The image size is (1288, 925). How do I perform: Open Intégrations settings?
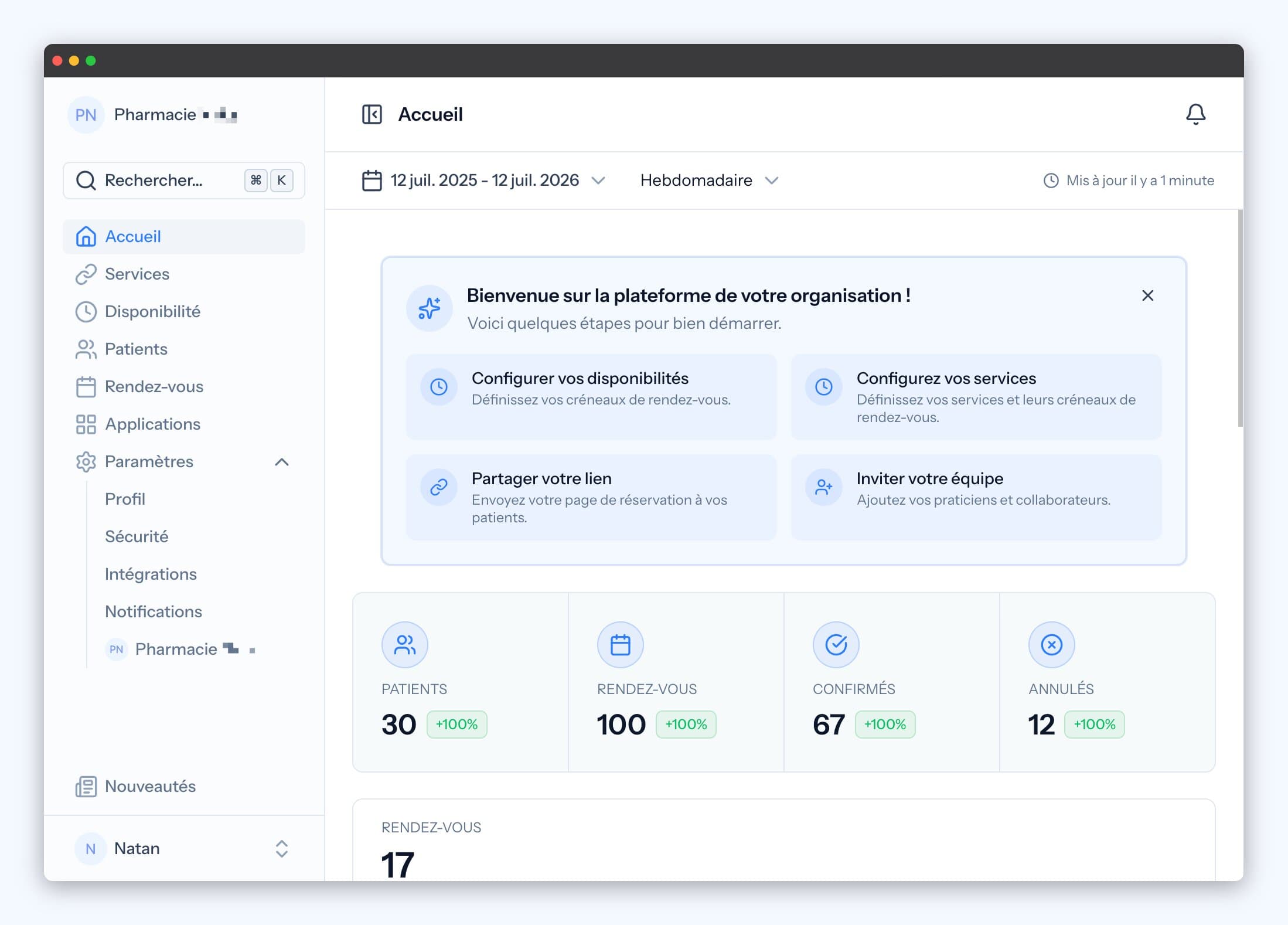[x=151, y=574]
